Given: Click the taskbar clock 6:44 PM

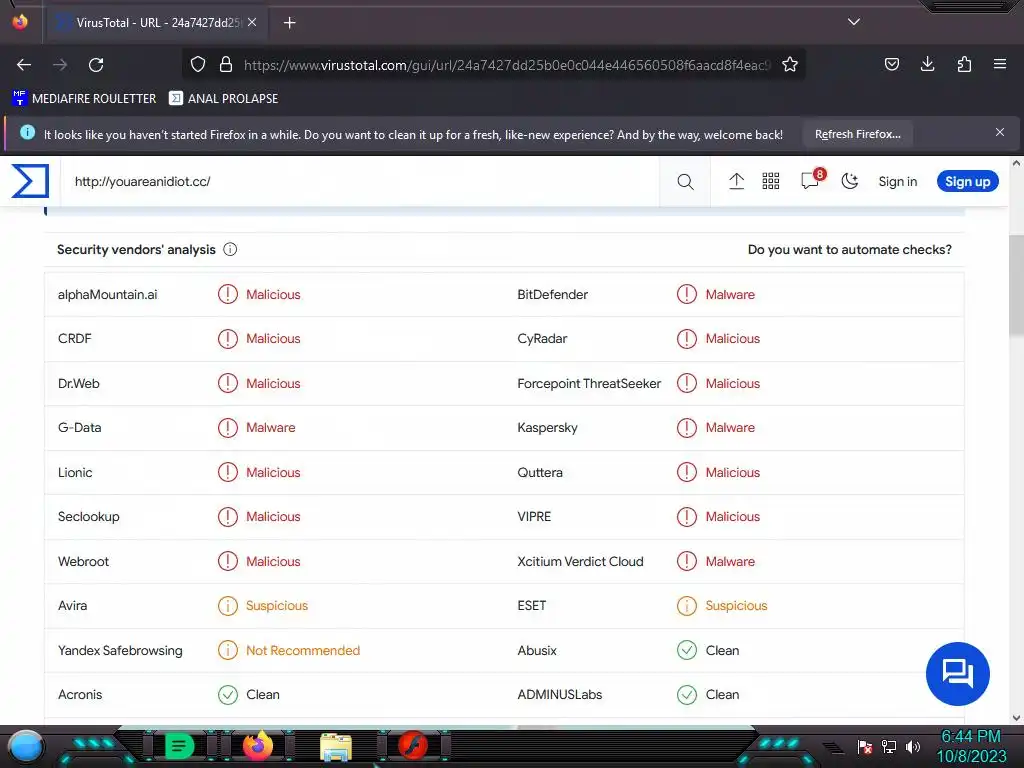Looking at the screenshot, I should coord(971,736).
